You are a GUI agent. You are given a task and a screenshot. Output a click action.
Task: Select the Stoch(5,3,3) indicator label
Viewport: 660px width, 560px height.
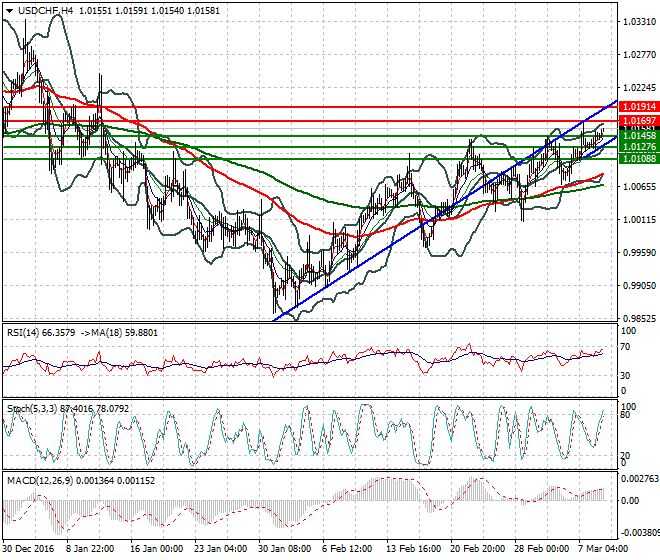pyautogui.click(x=32, y=408)
